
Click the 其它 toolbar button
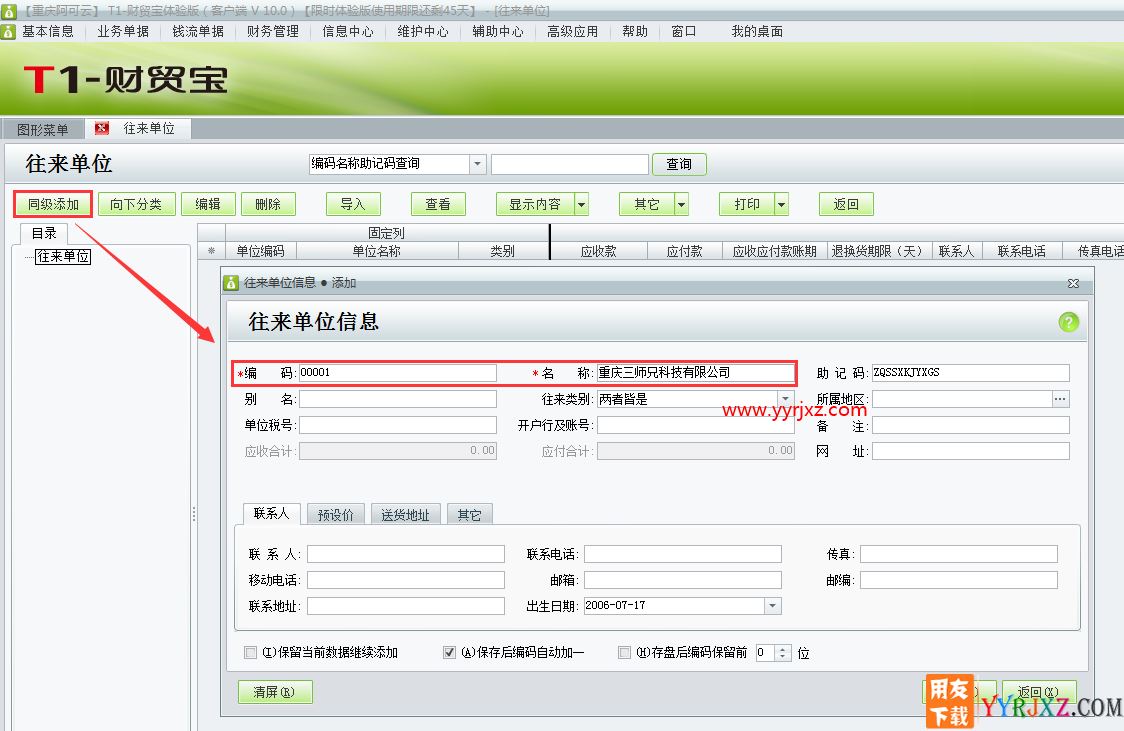(647, 204)
